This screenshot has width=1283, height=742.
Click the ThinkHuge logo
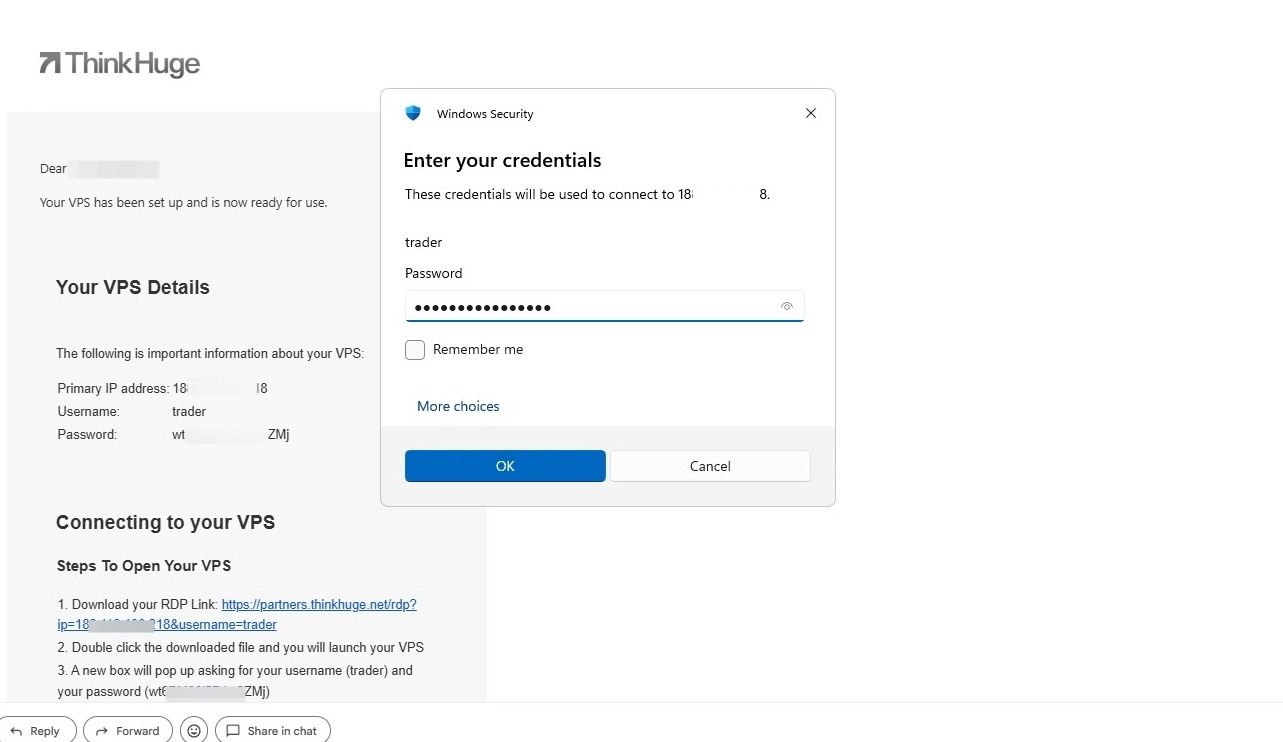[x=119, y=64]
